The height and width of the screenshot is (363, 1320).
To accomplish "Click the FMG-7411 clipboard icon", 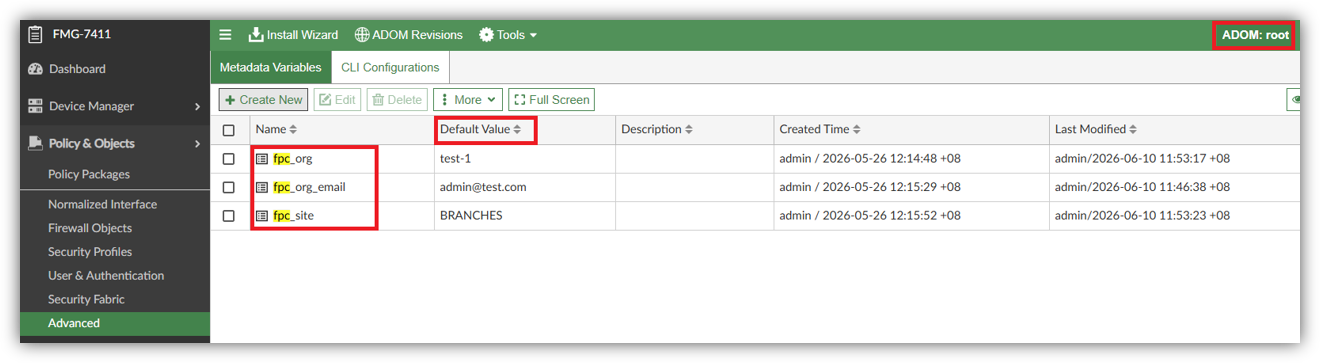I will [35, 34].
